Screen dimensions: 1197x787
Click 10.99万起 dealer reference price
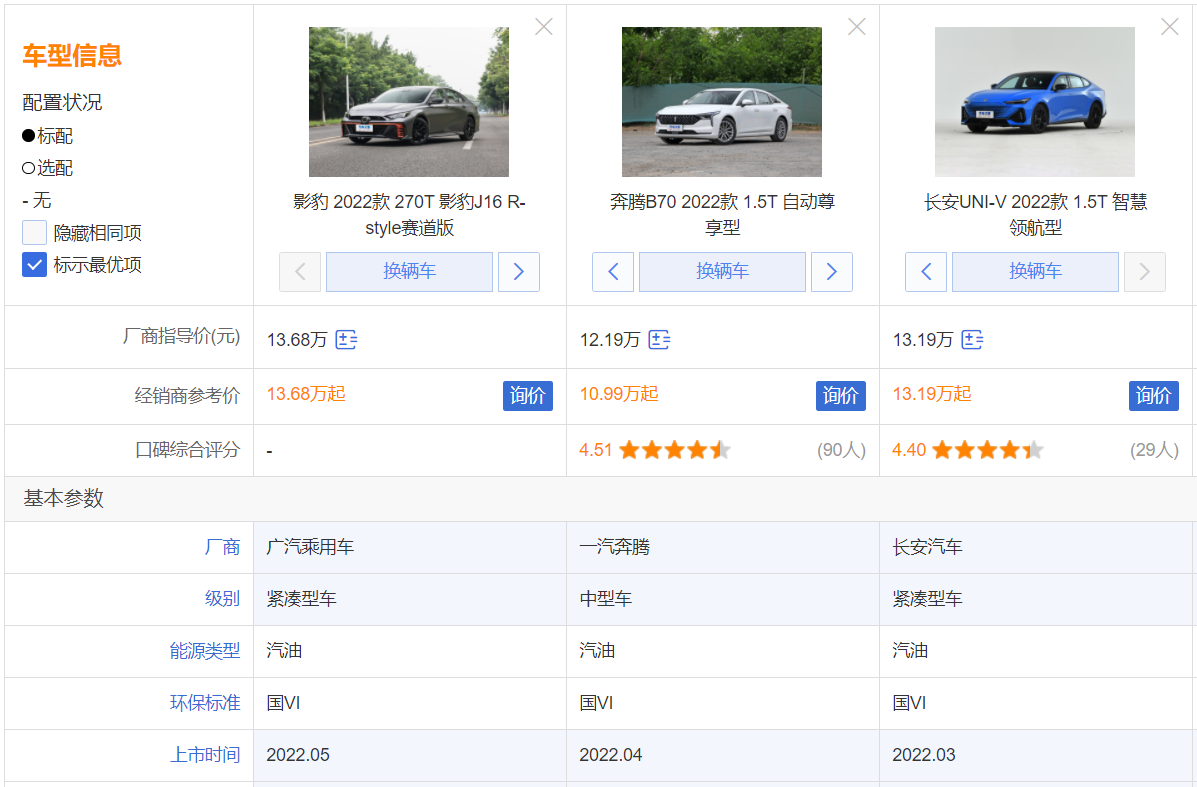(619, 394)
